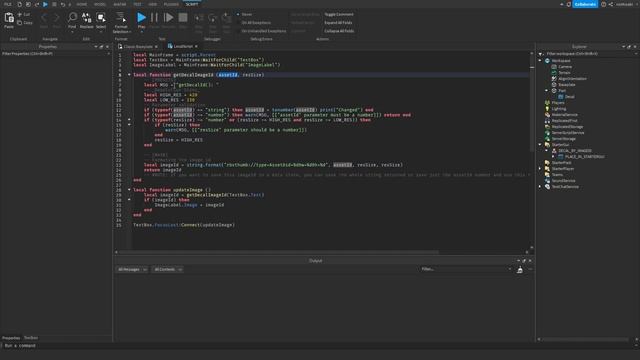
Task: Click the quick-access play icon in title bar
Action: pyautogui.click(x=45, y=4)
